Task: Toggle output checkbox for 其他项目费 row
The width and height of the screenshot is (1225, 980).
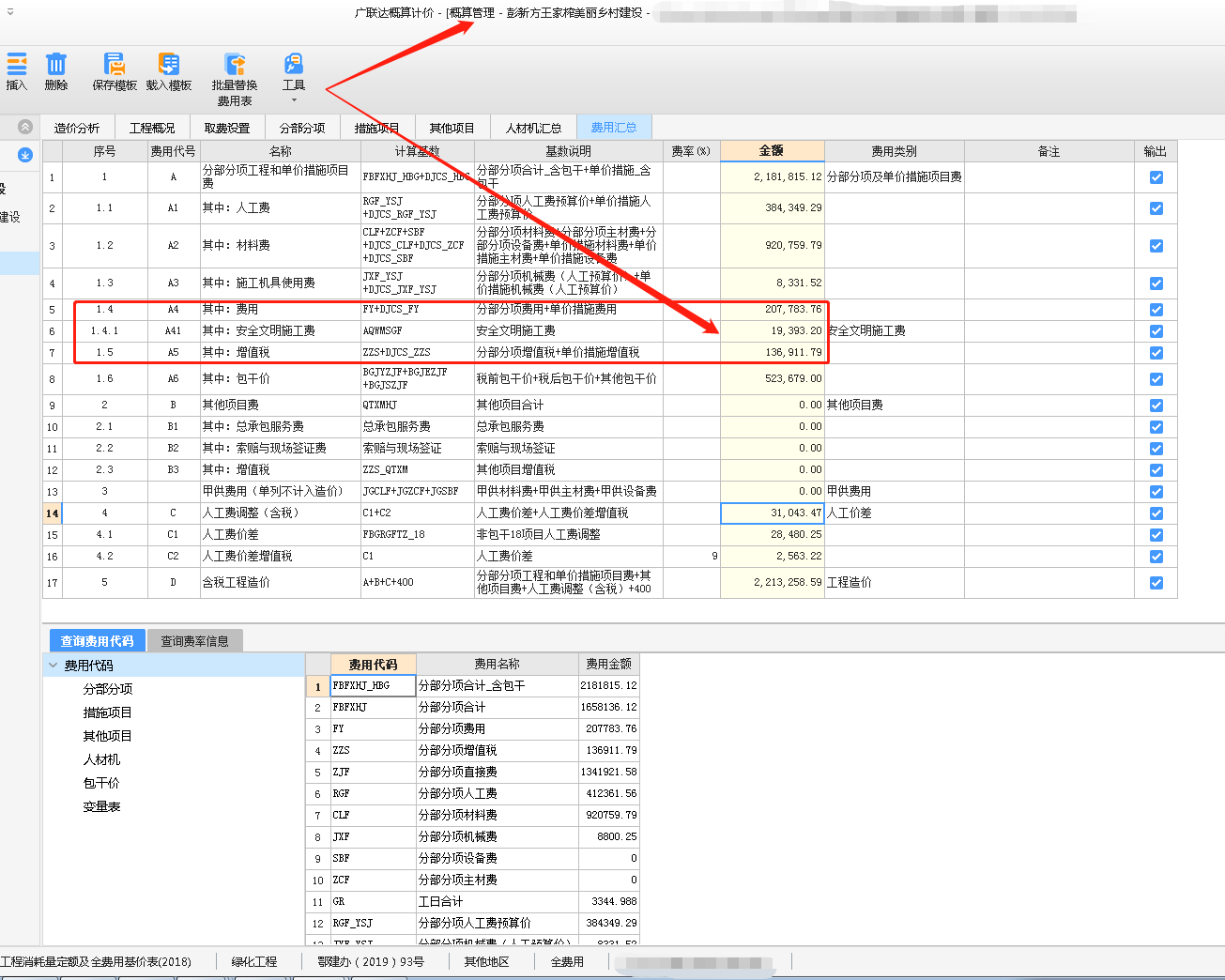Action: 1156,406
